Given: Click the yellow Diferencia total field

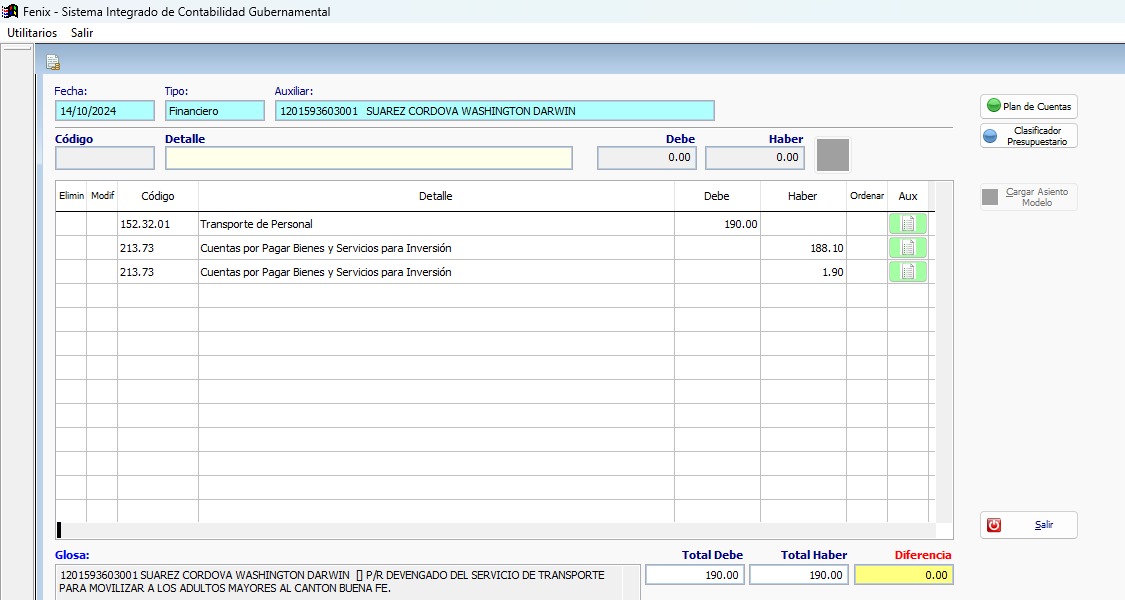Looking at the screenshot, I should point(903,575).
